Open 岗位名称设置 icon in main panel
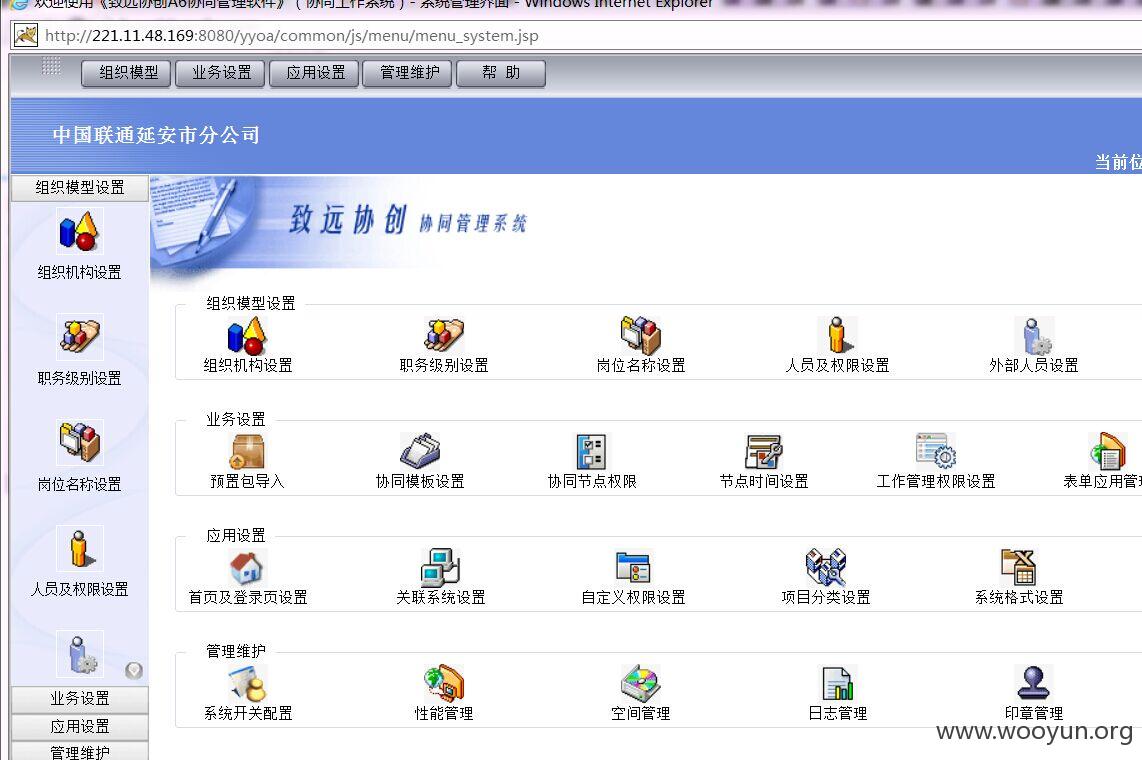The image size is (1142, 760). click(640, 336)
